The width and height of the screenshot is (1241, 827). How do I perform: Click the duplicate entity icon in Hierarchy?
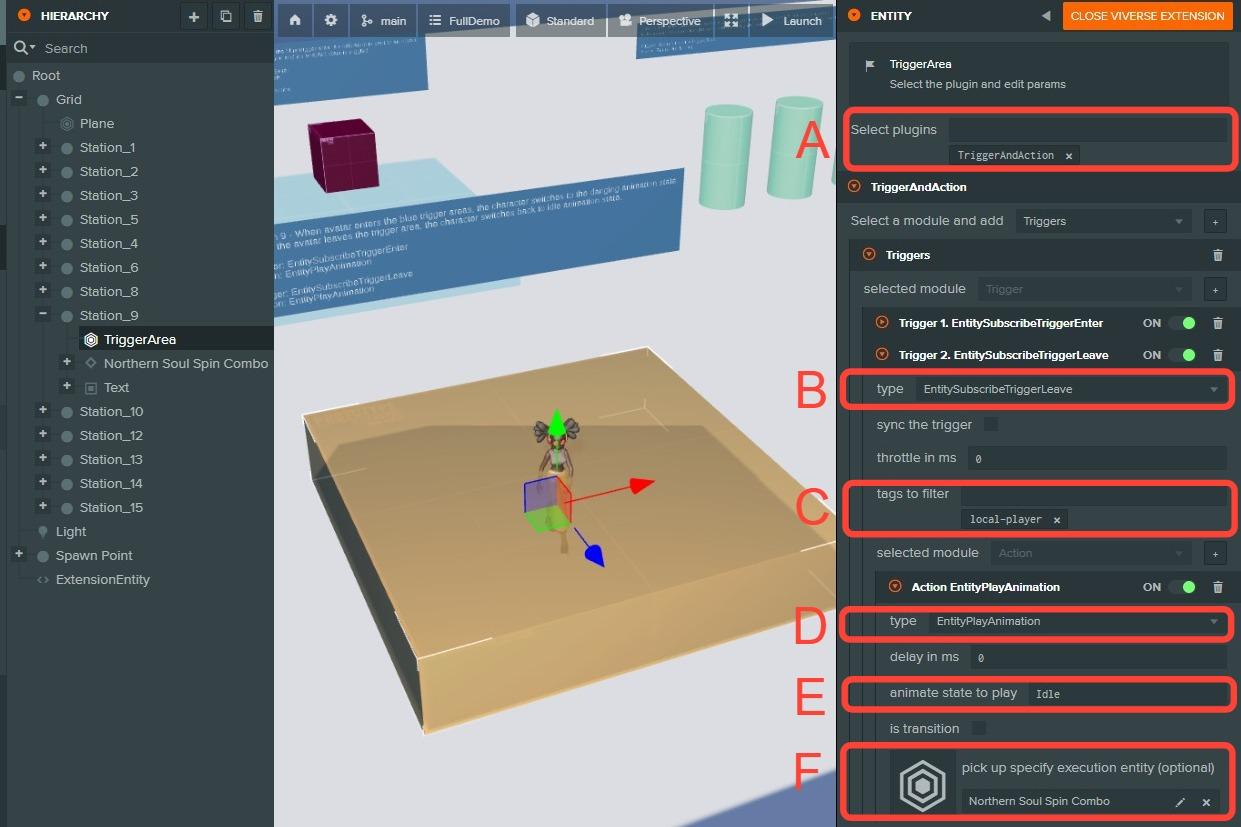click(x=226, y=16)
